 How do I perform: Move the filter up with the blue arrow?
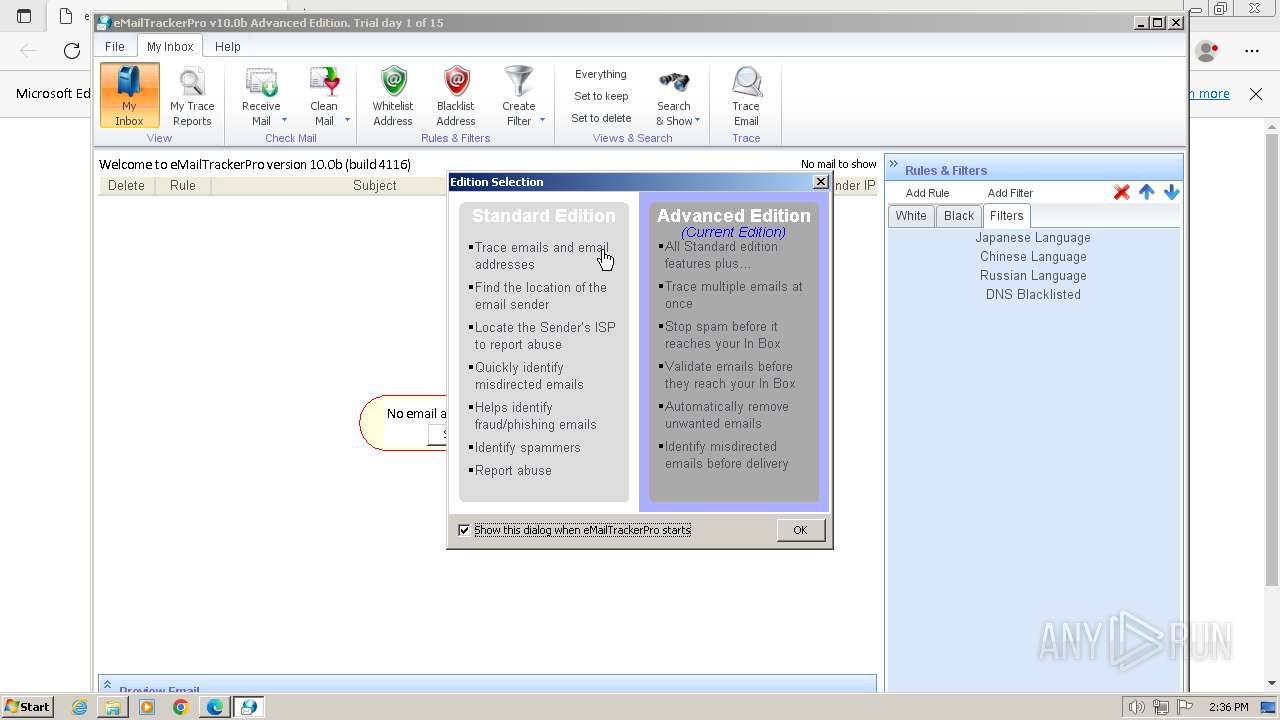1147,192
